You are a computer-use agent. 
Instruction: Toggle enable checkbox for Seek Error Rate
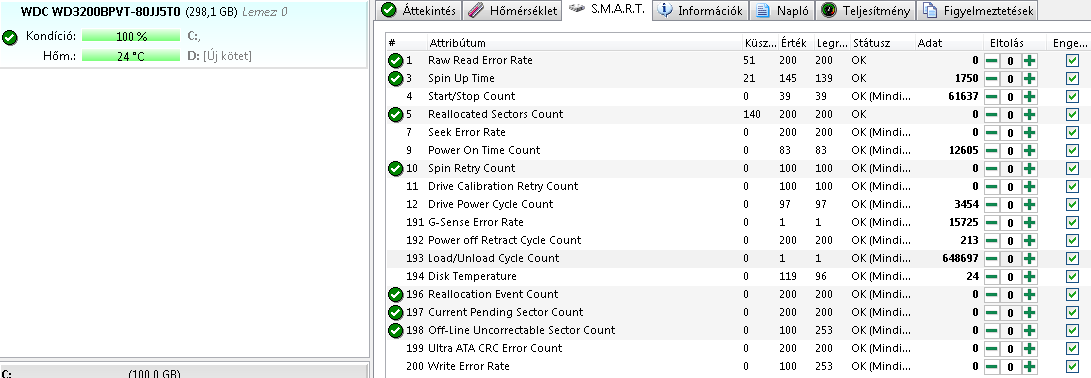(1072, 132)
